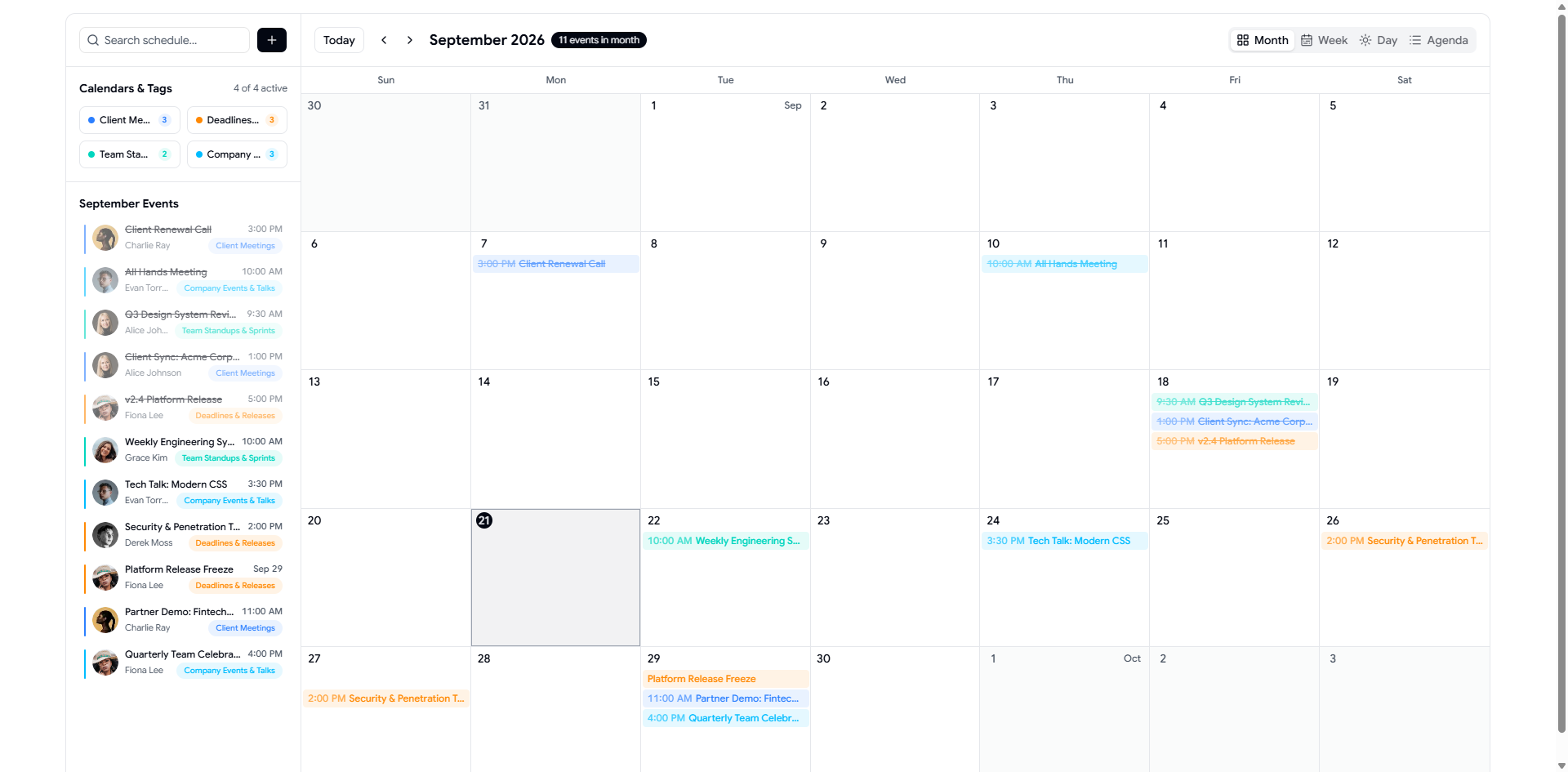The width and height of the screenshot is (1568, 772).
Task: Click Deadlines & Releases tag on Security & Penetration
Action: tap(235, 543)
